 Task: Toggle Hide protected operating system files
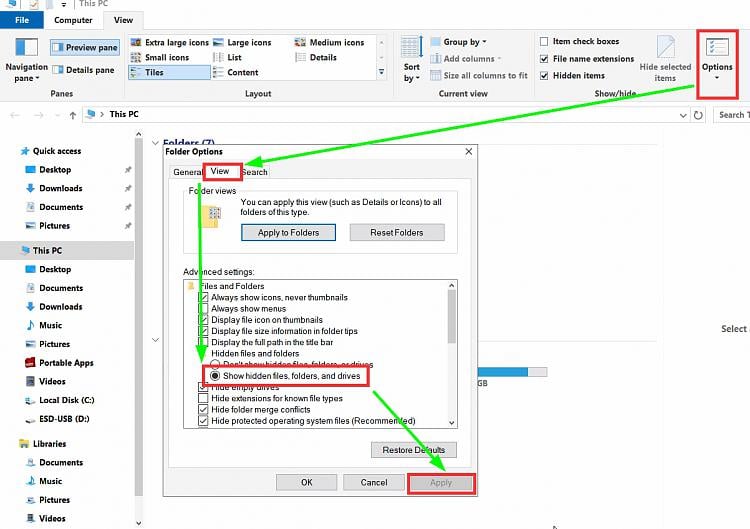click(203, 421)
